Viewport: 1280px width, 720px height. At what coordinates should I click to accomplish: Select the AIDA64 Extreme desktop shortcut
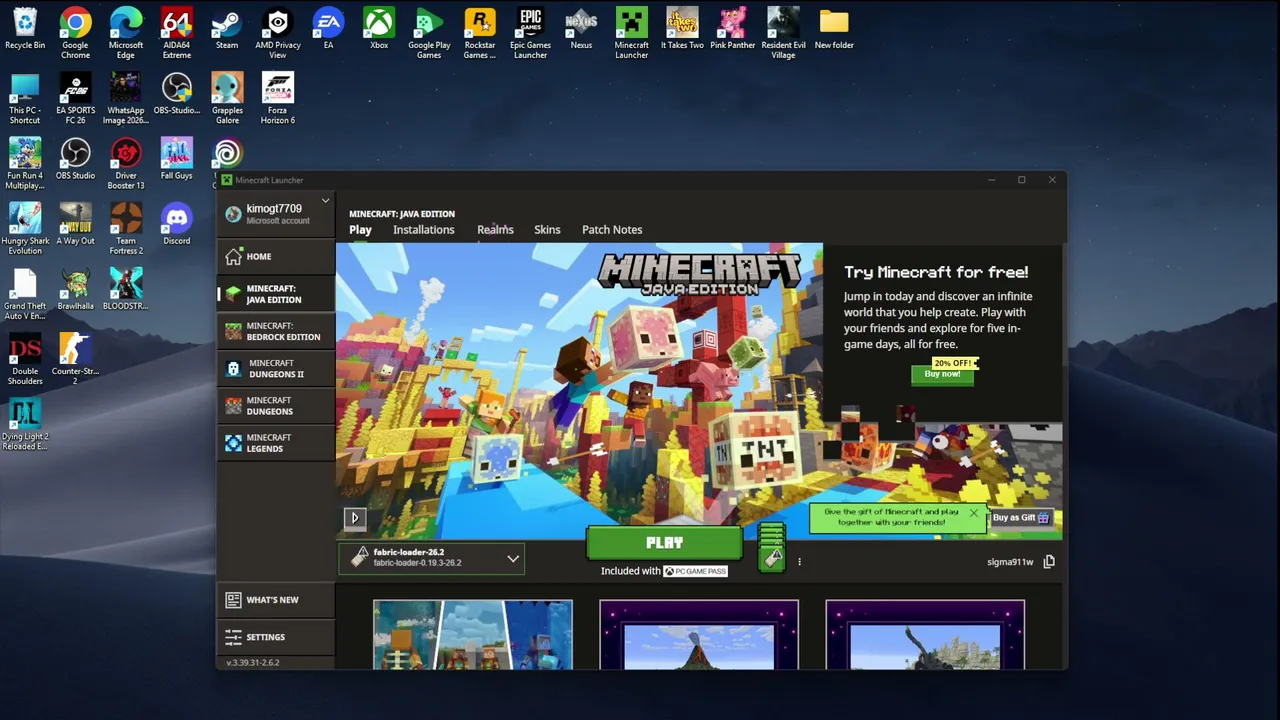[177, 34]
